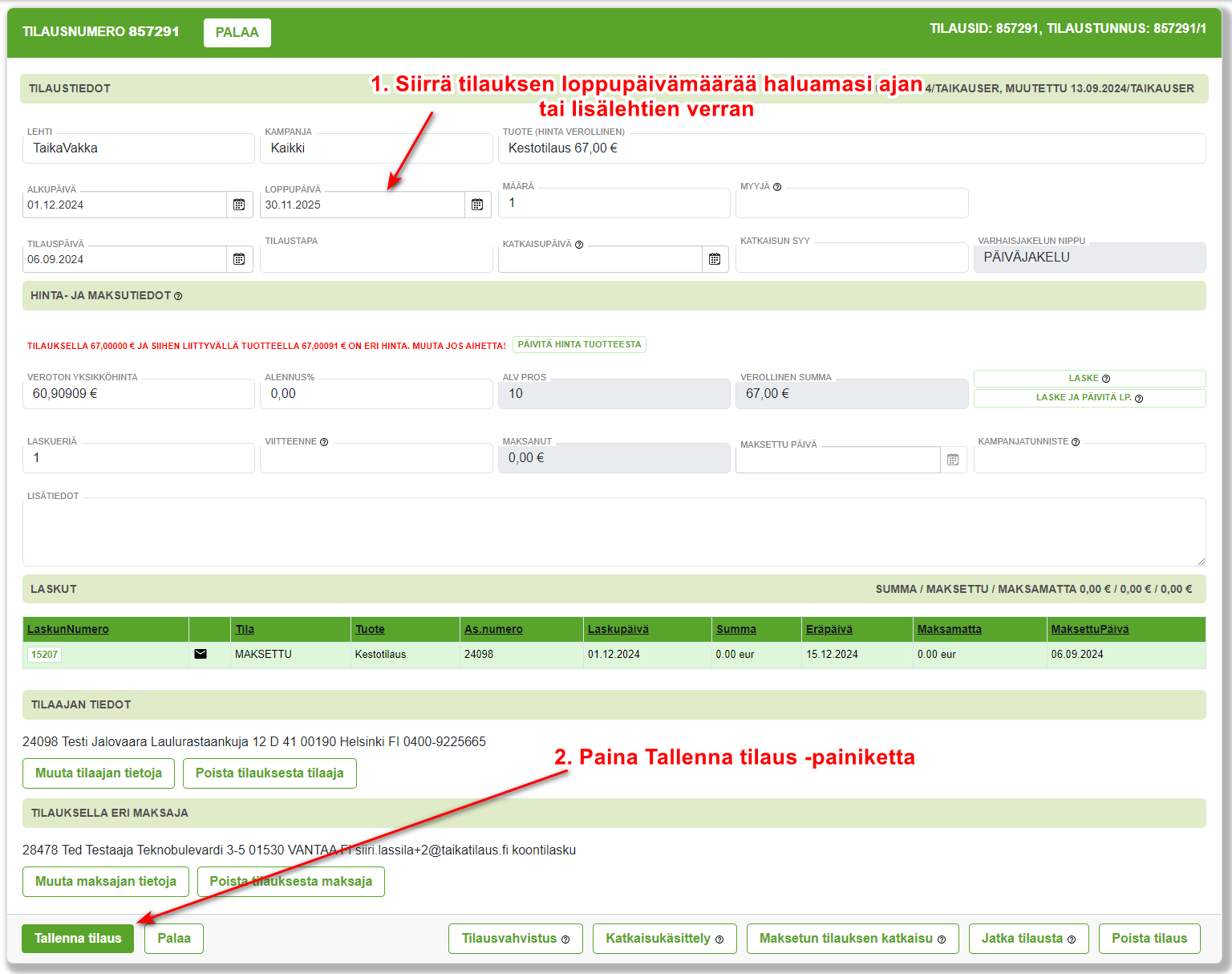Click Muuta tilaajan tietoja button
1232x974 pixels.
point(99,773)
